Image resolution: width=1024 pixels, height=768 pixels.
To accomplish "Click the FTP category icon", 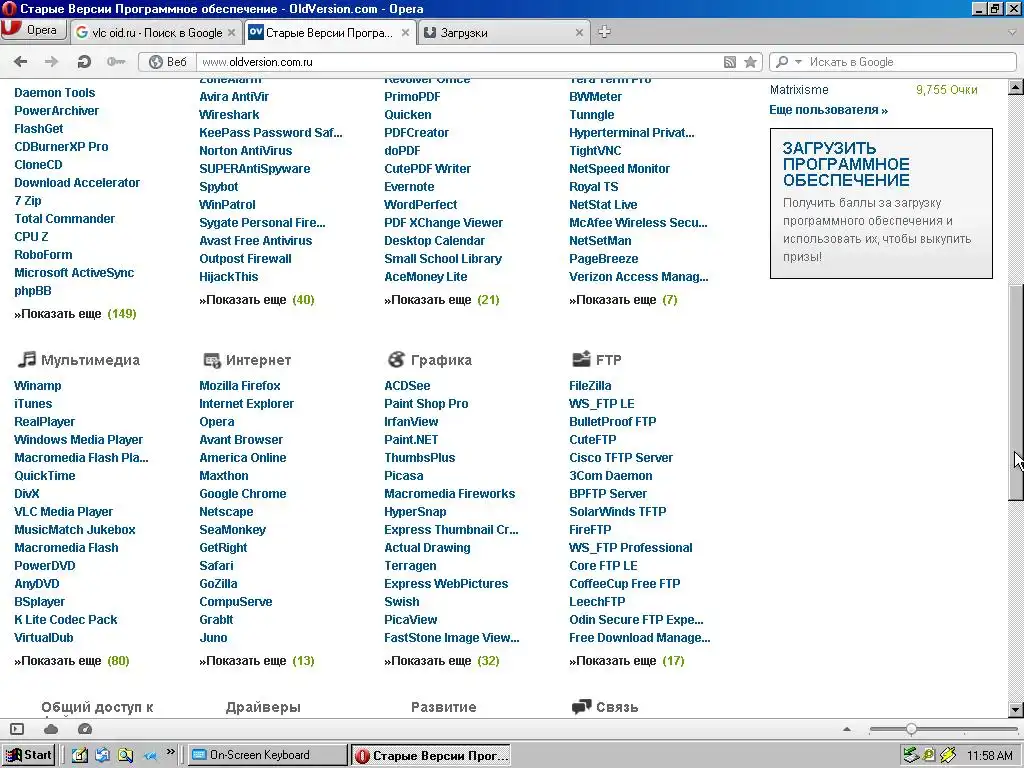I will tap(581, 359).
